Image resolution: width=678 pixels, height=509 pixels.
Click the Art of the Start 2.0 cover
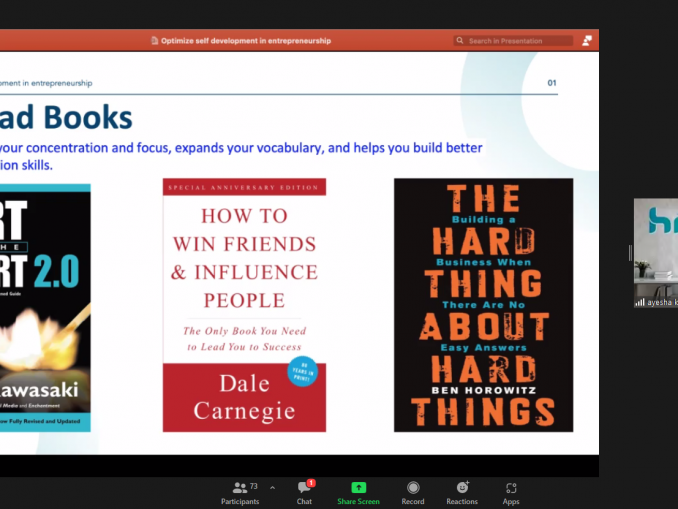(x=45, y=308)
